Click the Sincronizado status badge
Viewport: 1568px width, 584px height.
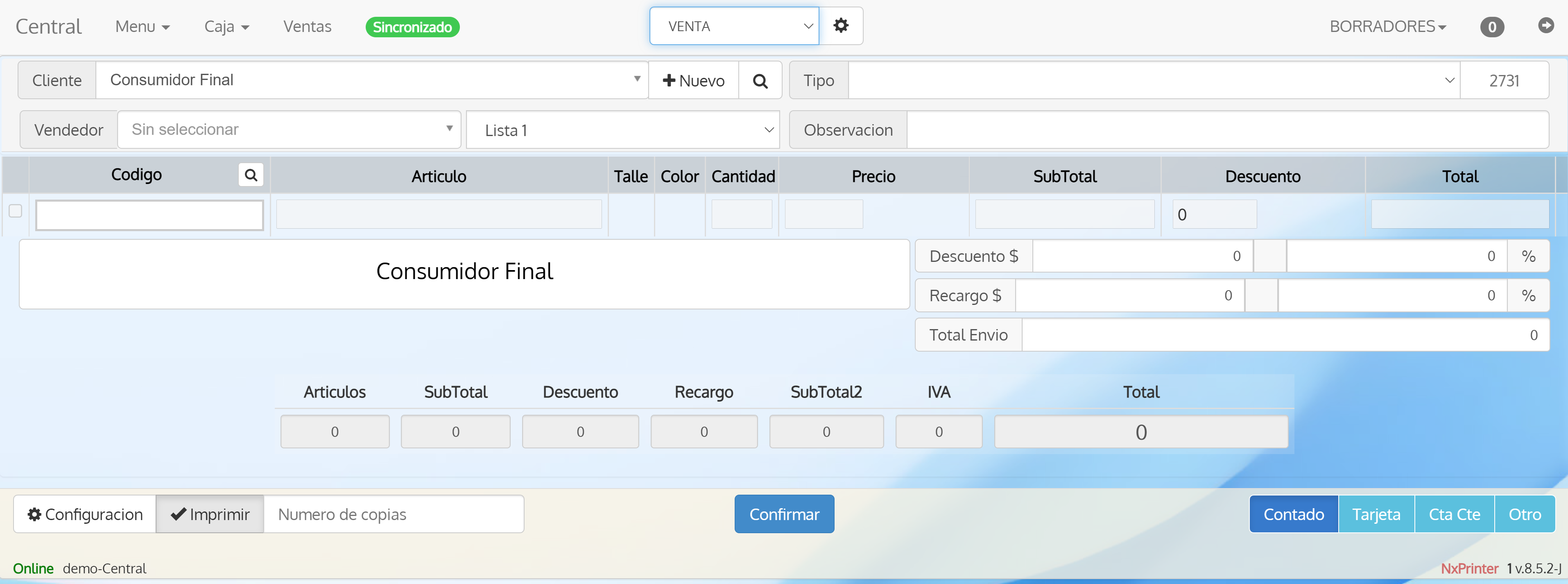412,27
